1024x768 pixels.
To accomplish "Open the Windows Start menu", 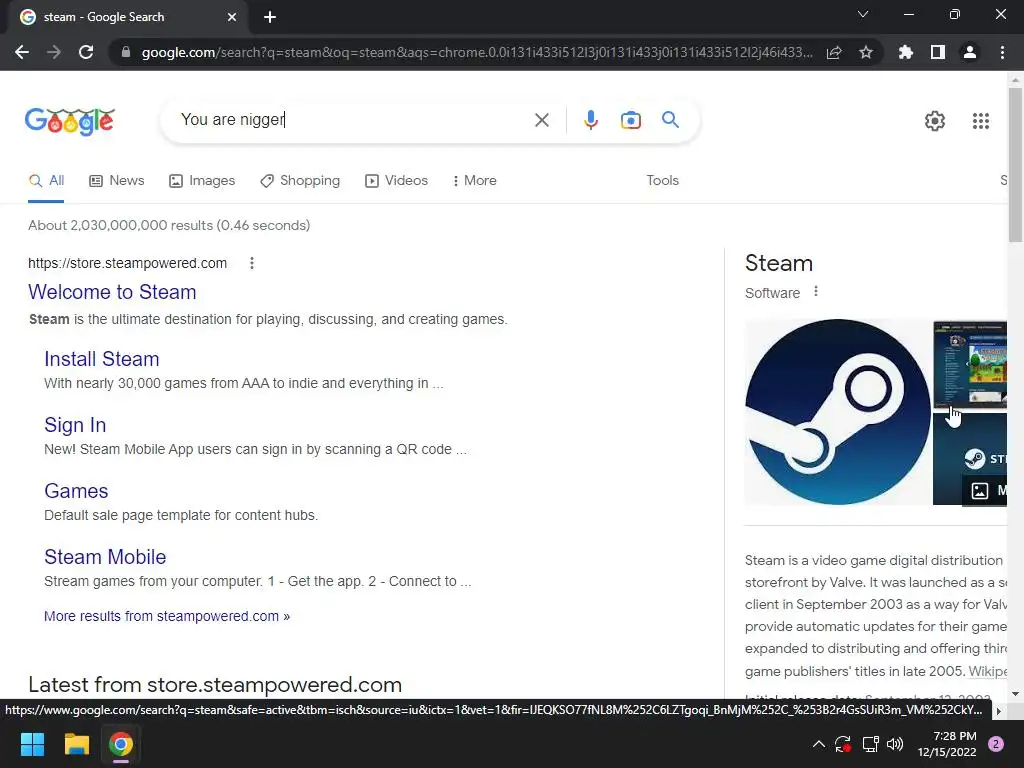I will click(x=32, y=744).
